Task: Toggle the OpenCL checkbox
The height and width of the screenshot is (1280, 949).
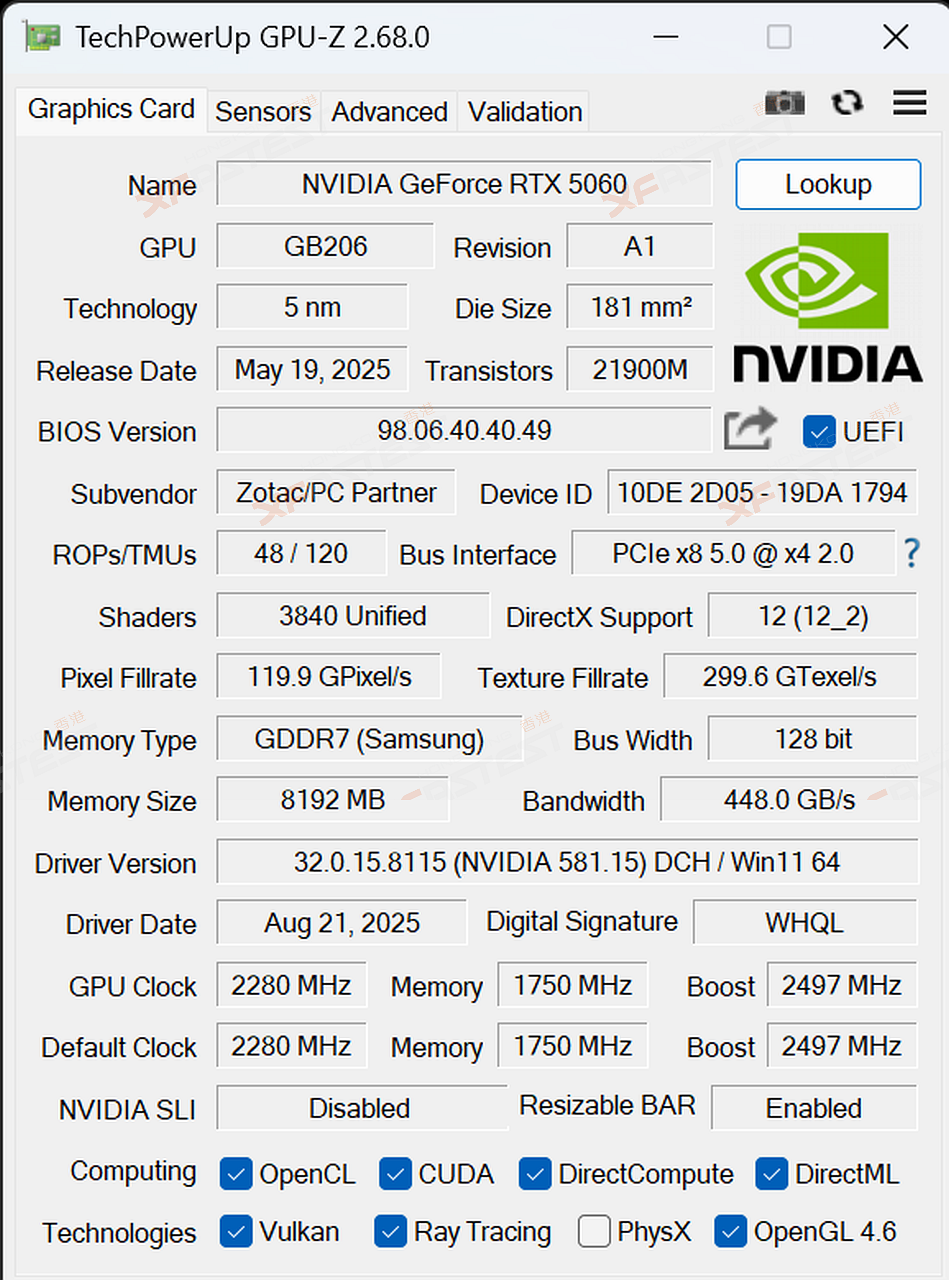Action: pos(236,1174)
